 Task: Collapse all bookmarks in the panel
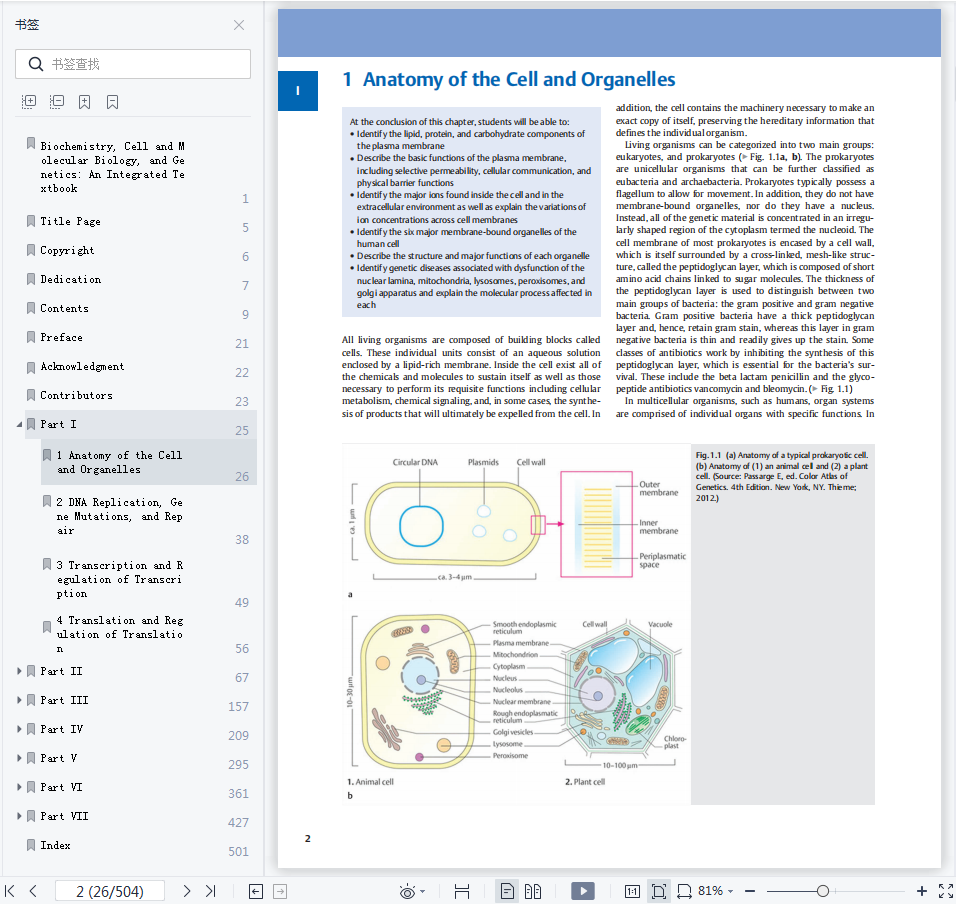[x=57, y=102]
